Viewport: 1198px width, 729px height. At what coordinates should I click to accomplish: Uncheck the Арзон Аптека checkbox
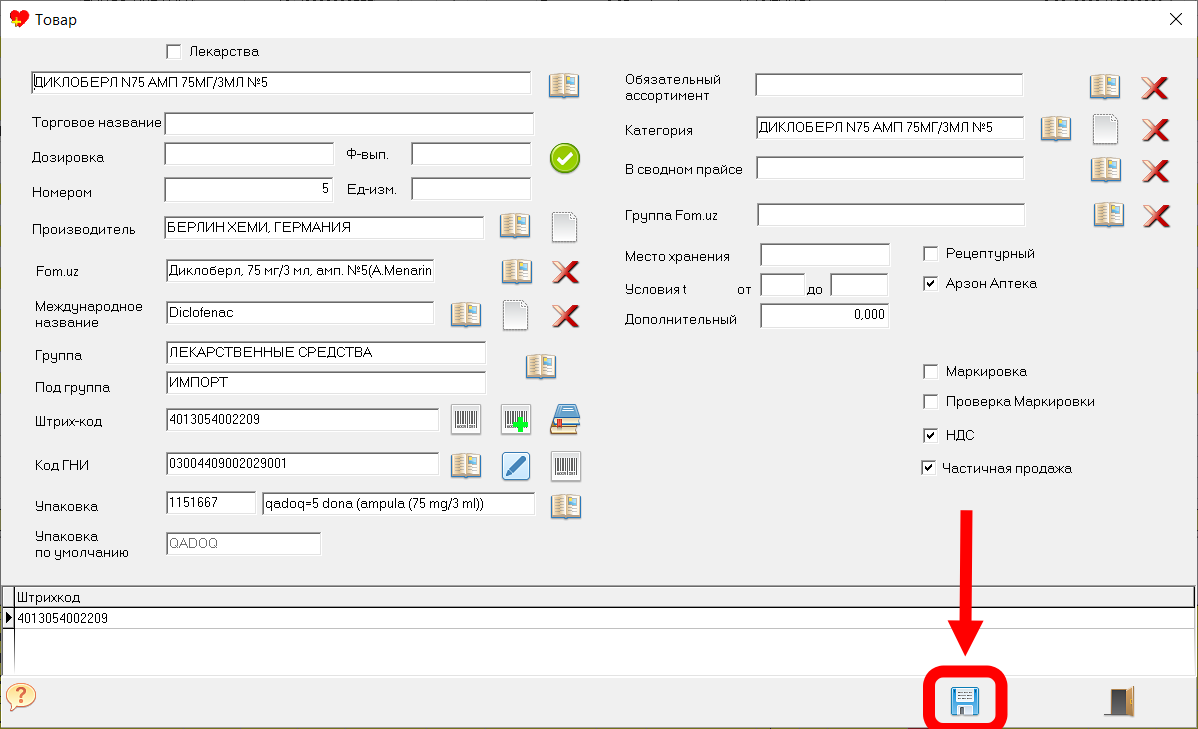pos(931,284)
